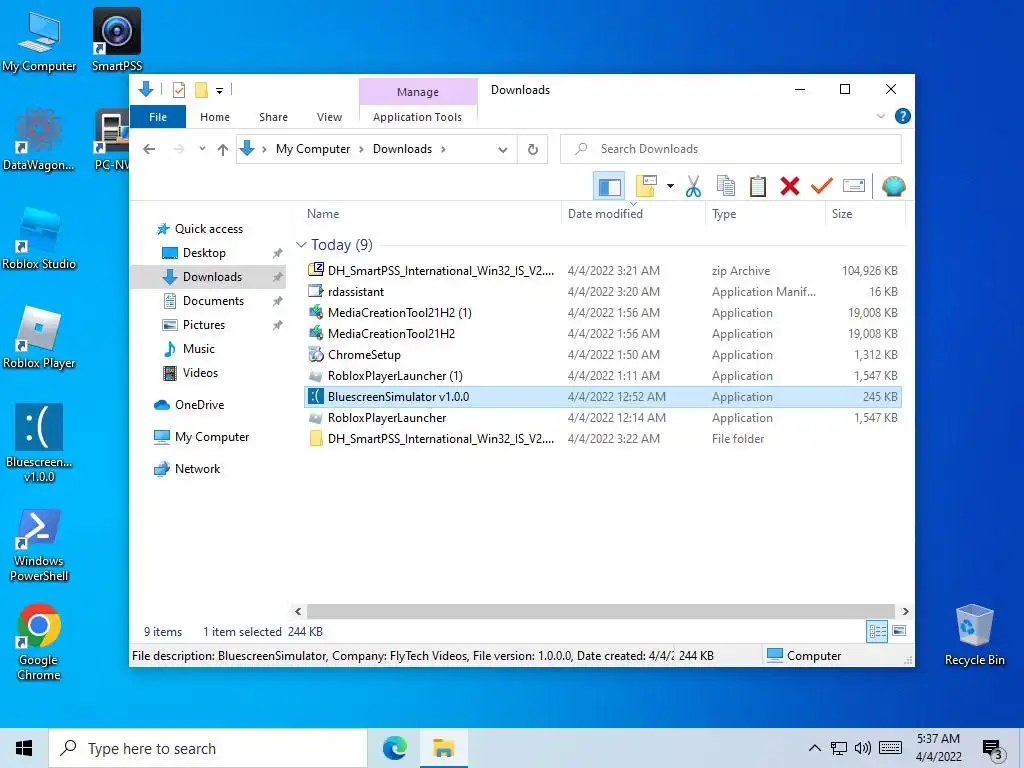Click the taskbar search box
Viewport: 1024px width, 768px height.
(208, 748)
